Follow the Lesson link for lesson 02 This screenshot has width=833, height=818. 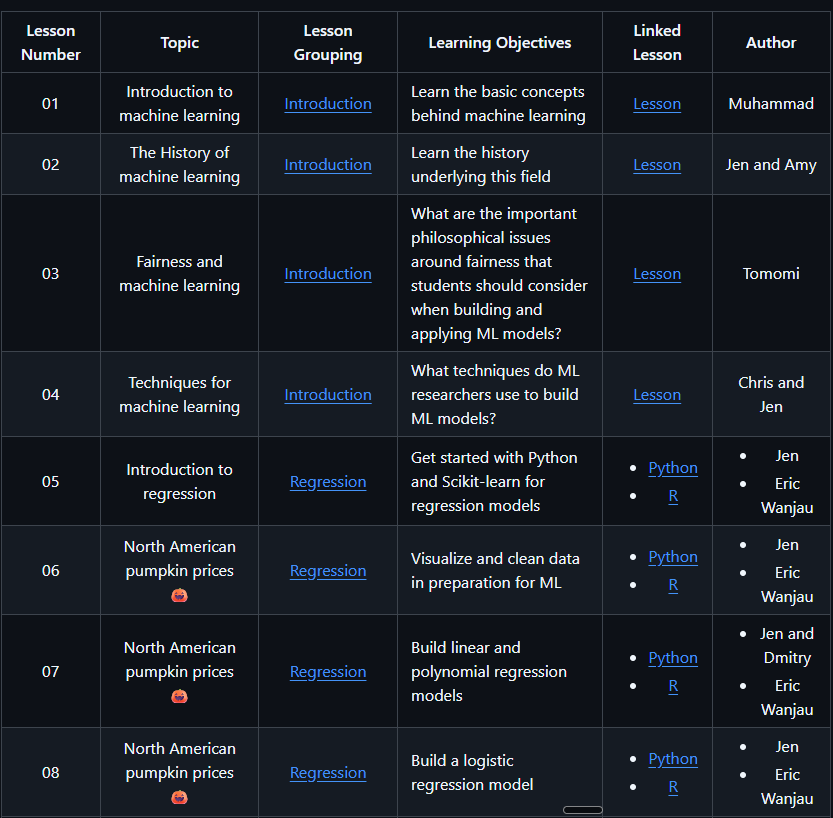click(657, 165)
